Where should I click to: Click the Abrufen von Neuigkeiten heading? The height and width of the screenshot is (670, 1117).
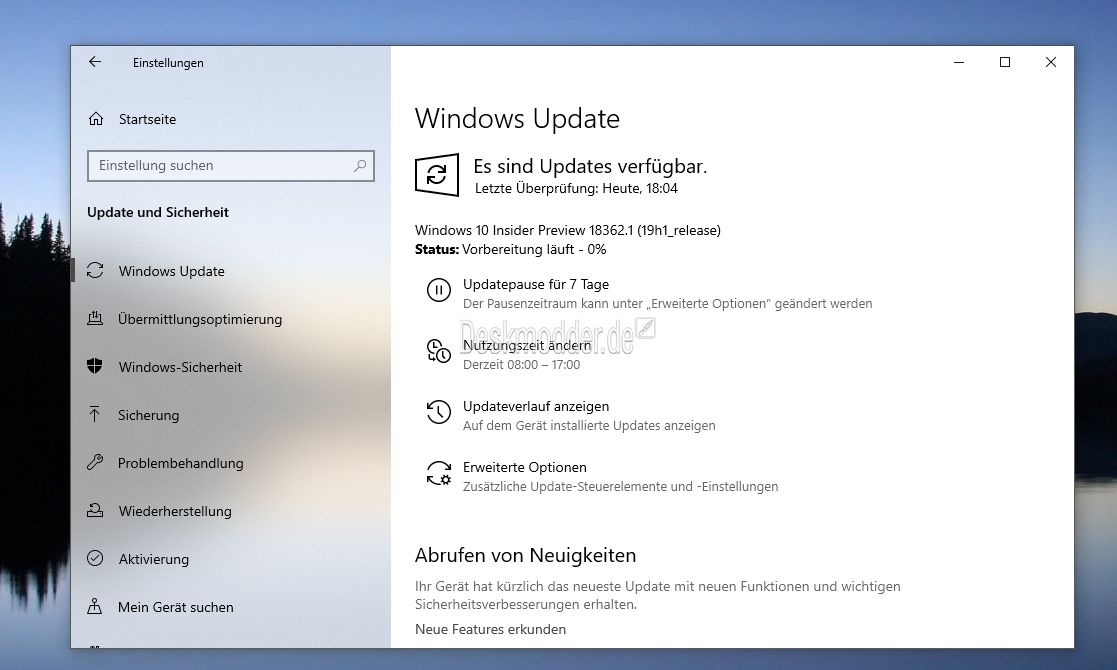pyautogui.click(x=526, y=555)
